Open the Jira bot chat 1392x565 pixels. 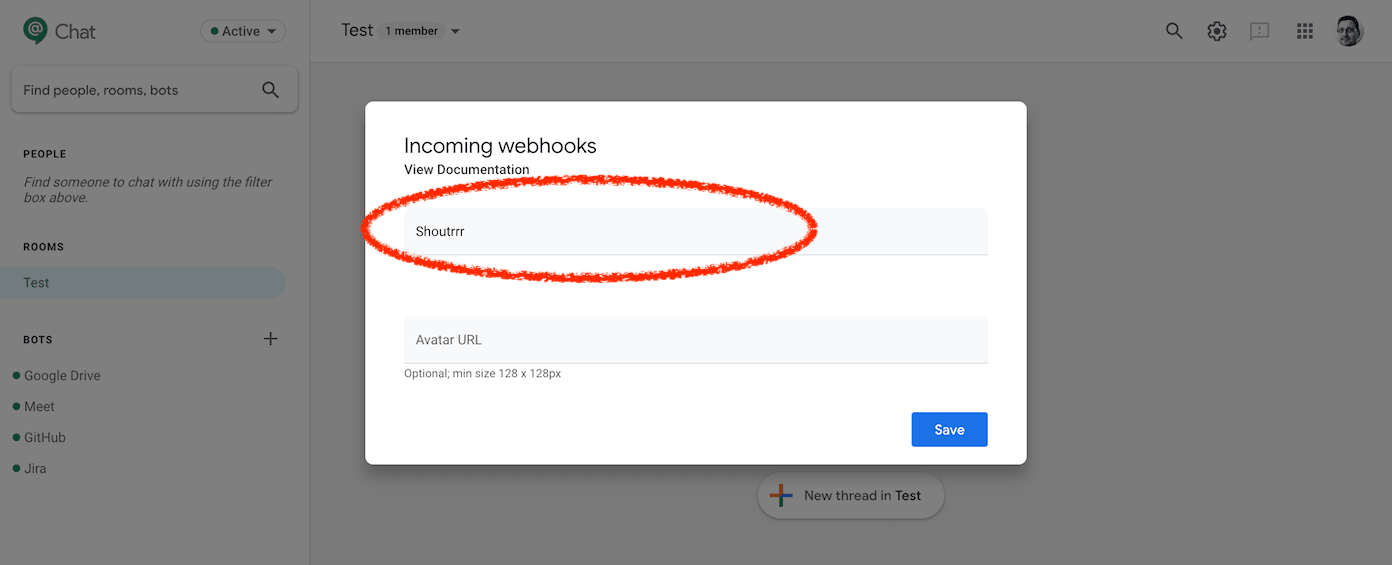tap(35, 469)
